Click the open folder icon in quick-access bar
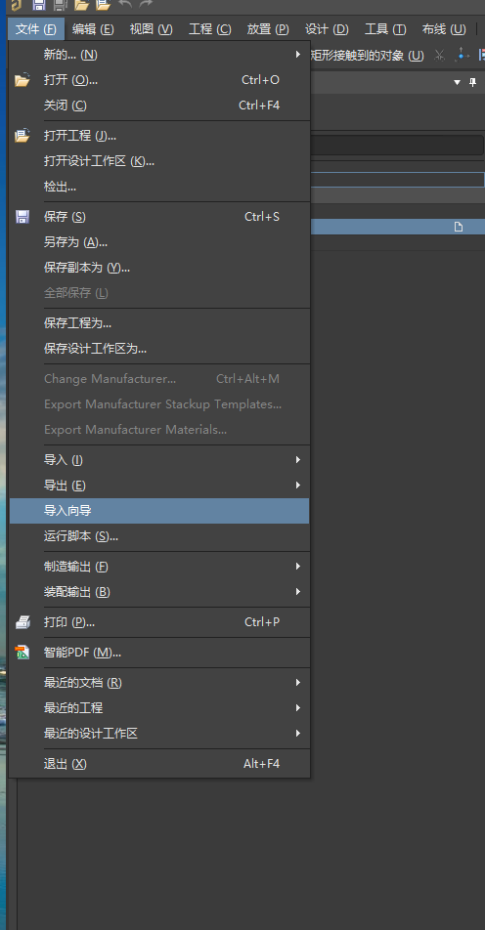 click(81, 5)
